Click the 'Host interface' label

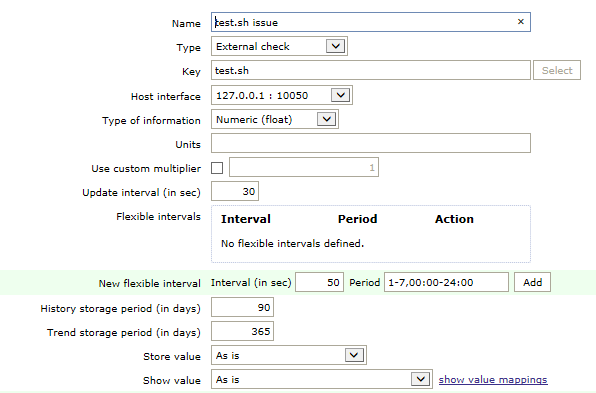click(x=166, y=97)
